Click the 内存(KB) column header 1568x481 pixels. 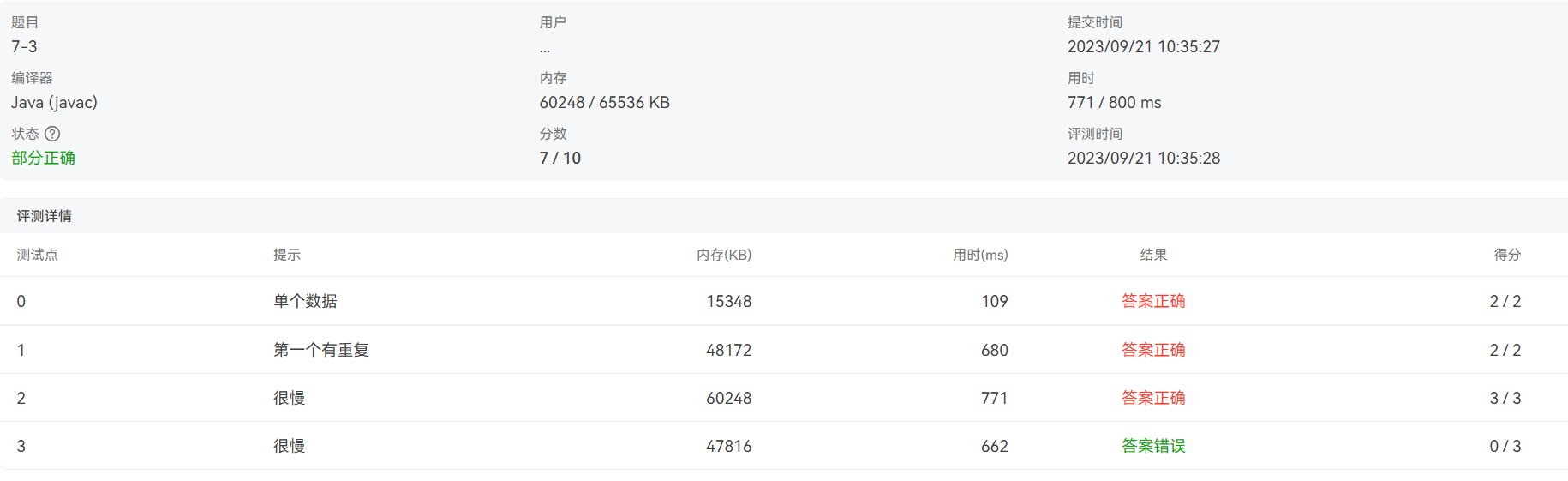coord(724,255)
